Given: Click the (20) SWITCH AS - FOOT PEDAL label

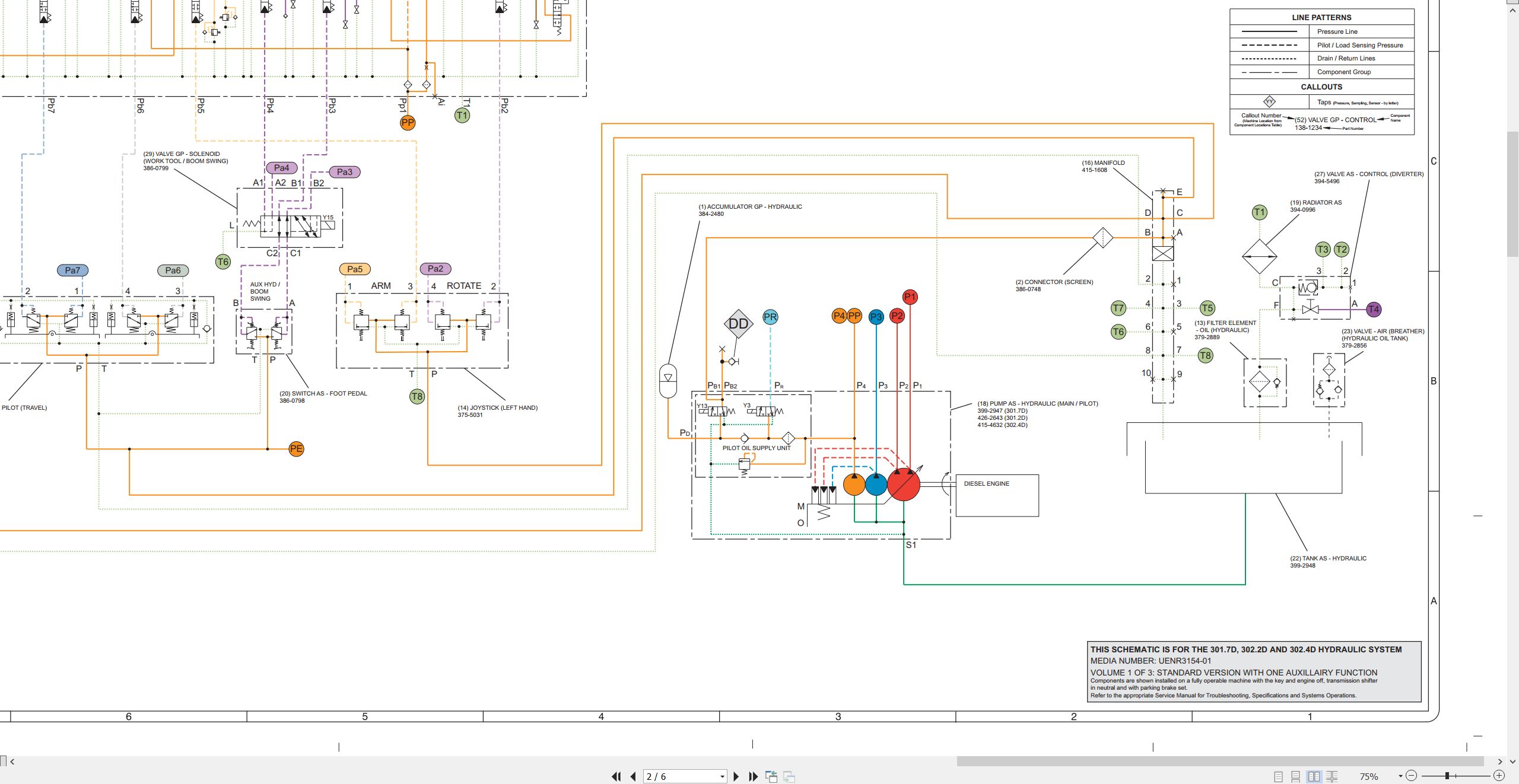Looking at the screenshot, I should tap(323, 394).
